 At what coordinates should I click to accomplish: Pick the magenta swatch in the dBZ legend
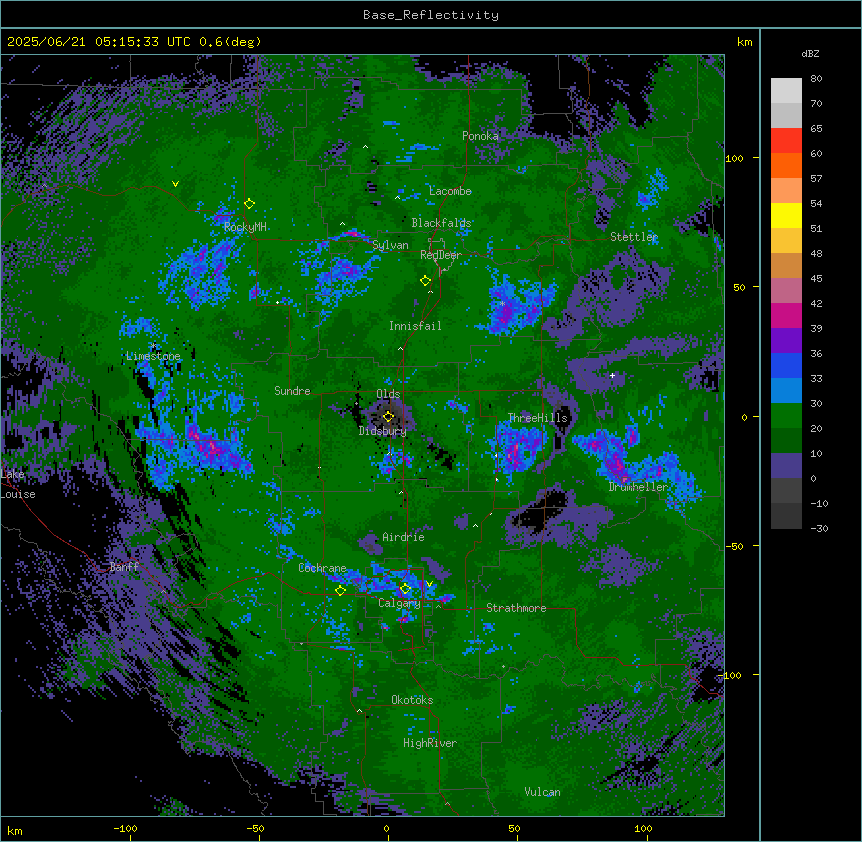point(786,315)
